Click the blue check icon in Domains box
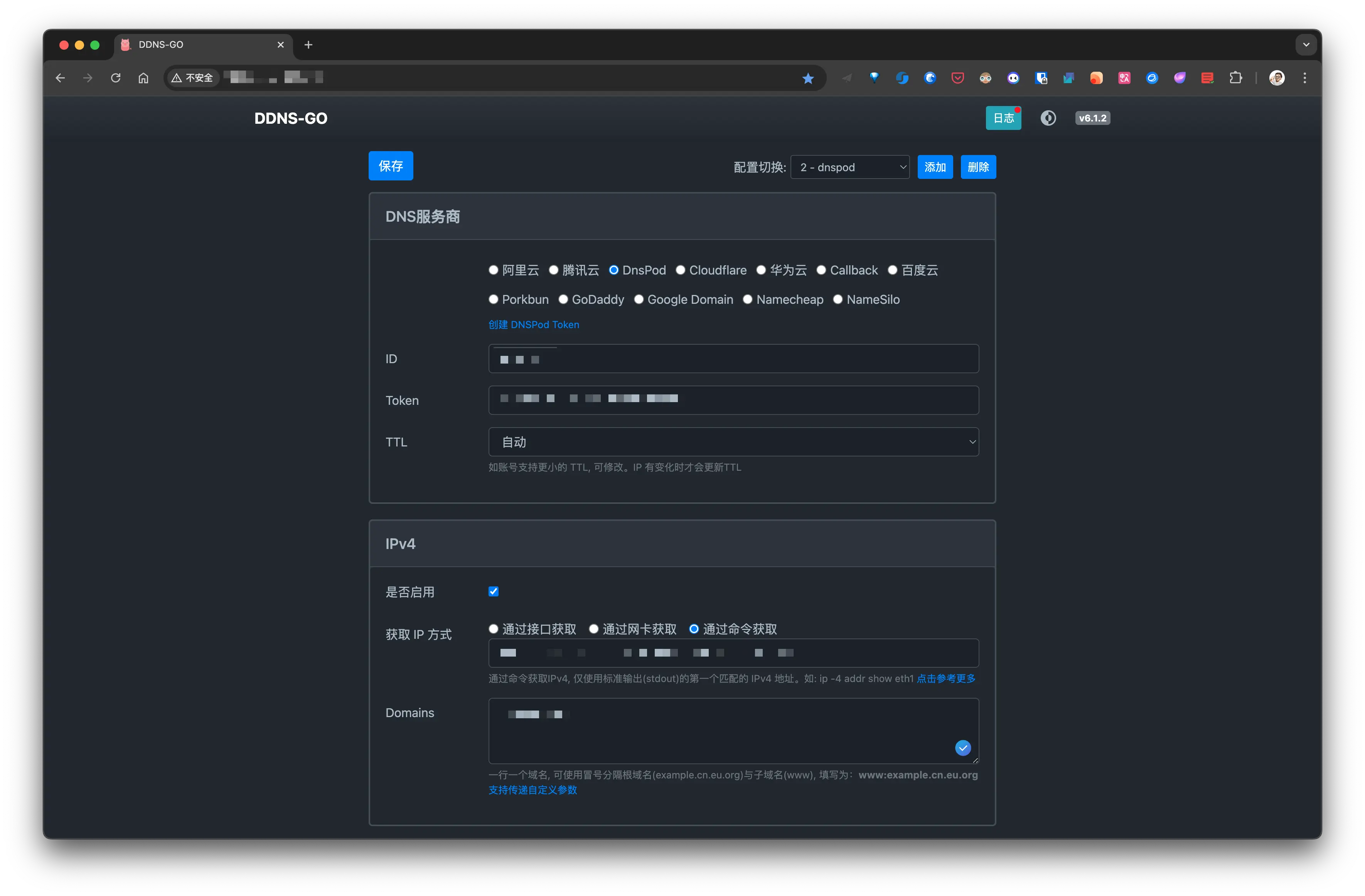1365x896 pixels. pos(962,748)
